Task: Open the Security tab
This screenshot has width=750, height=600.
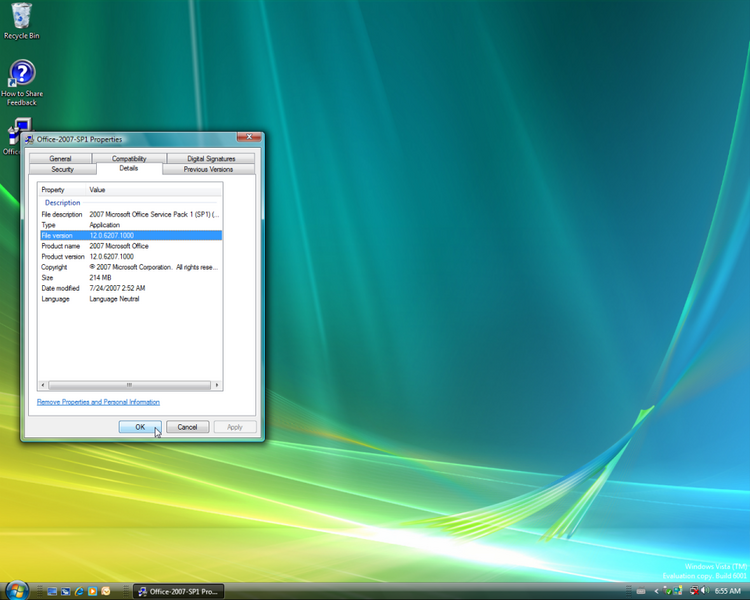Action: click(62, 169)
